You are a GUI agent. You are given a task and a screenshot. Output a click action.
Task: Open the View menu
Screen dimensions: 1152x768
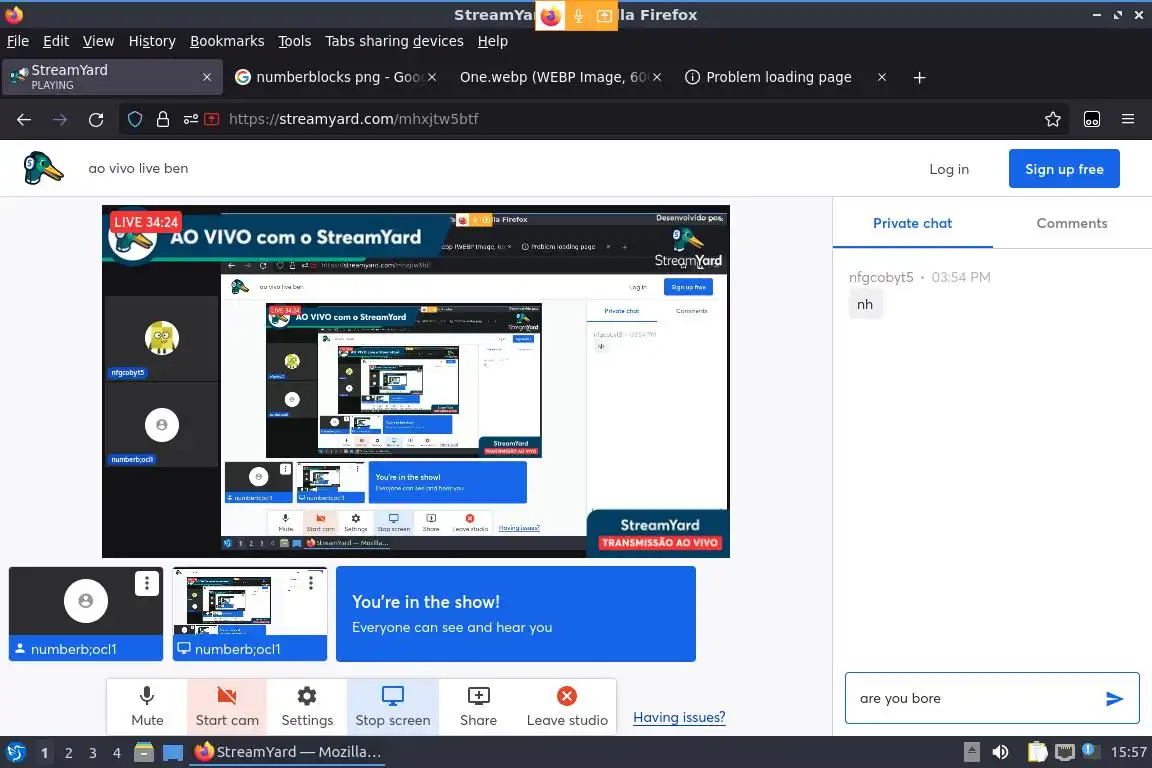click(x=98, y=41)
